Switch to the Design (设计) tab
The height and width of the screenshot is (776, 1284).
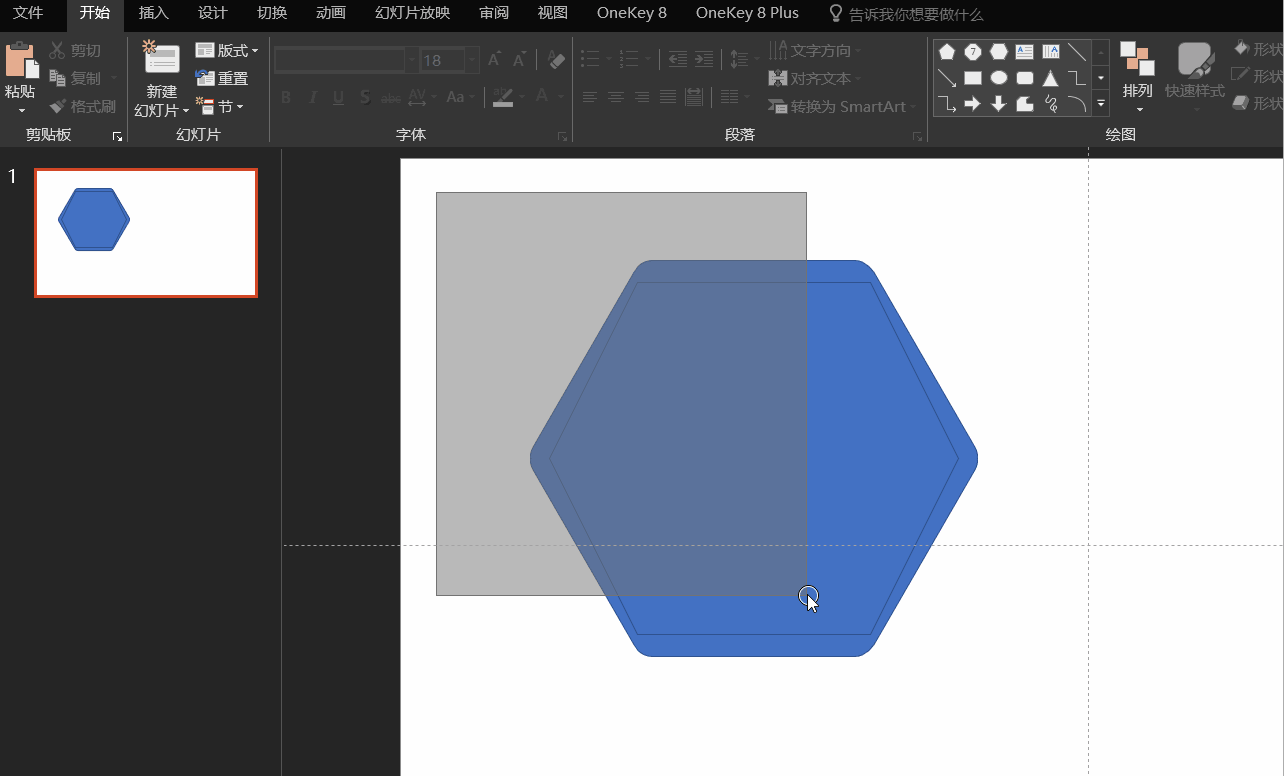pyautogui.click(x=213, y=13)
